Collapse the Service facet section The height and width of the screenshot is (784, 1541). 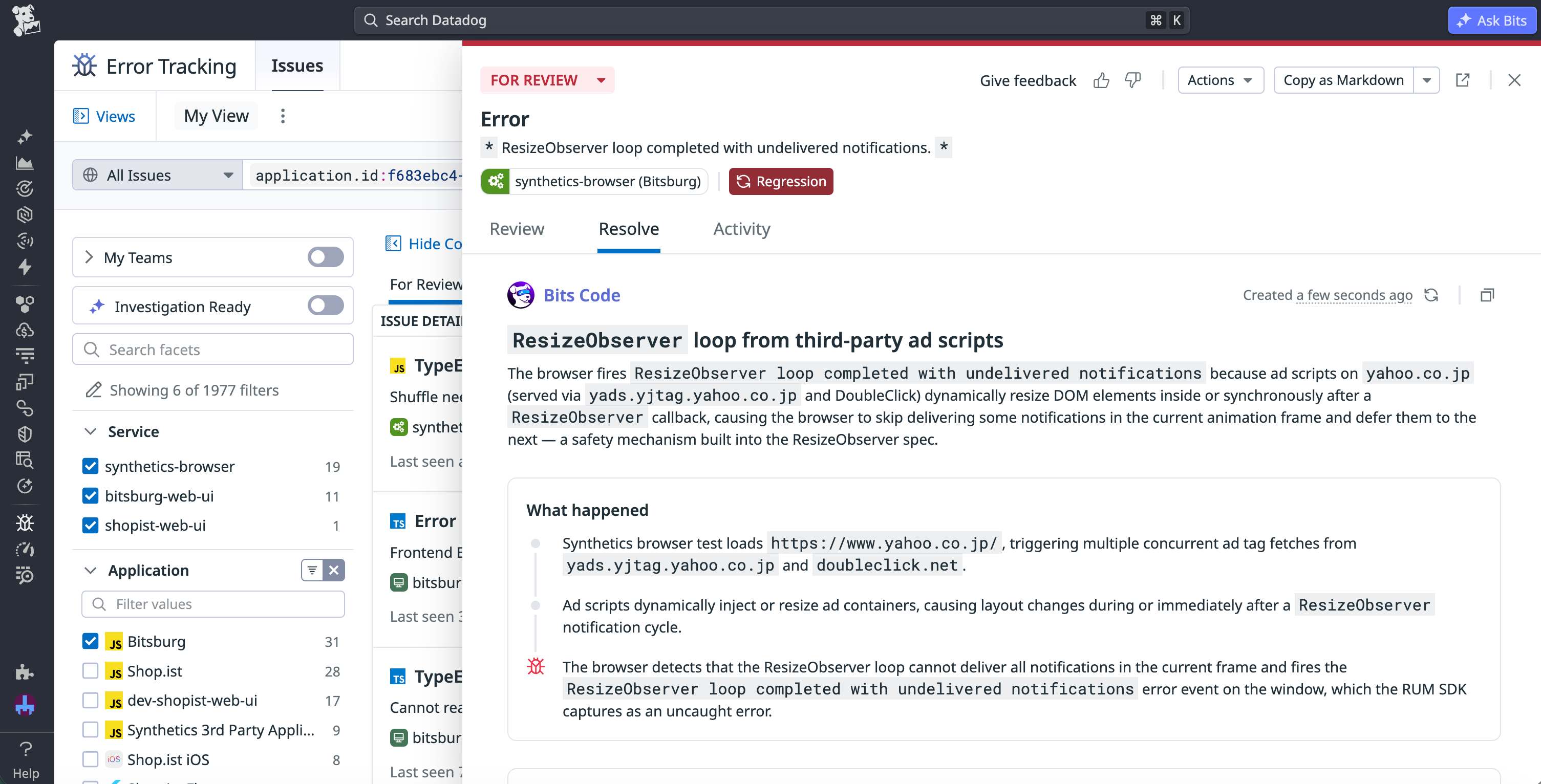tap(90, 432)
